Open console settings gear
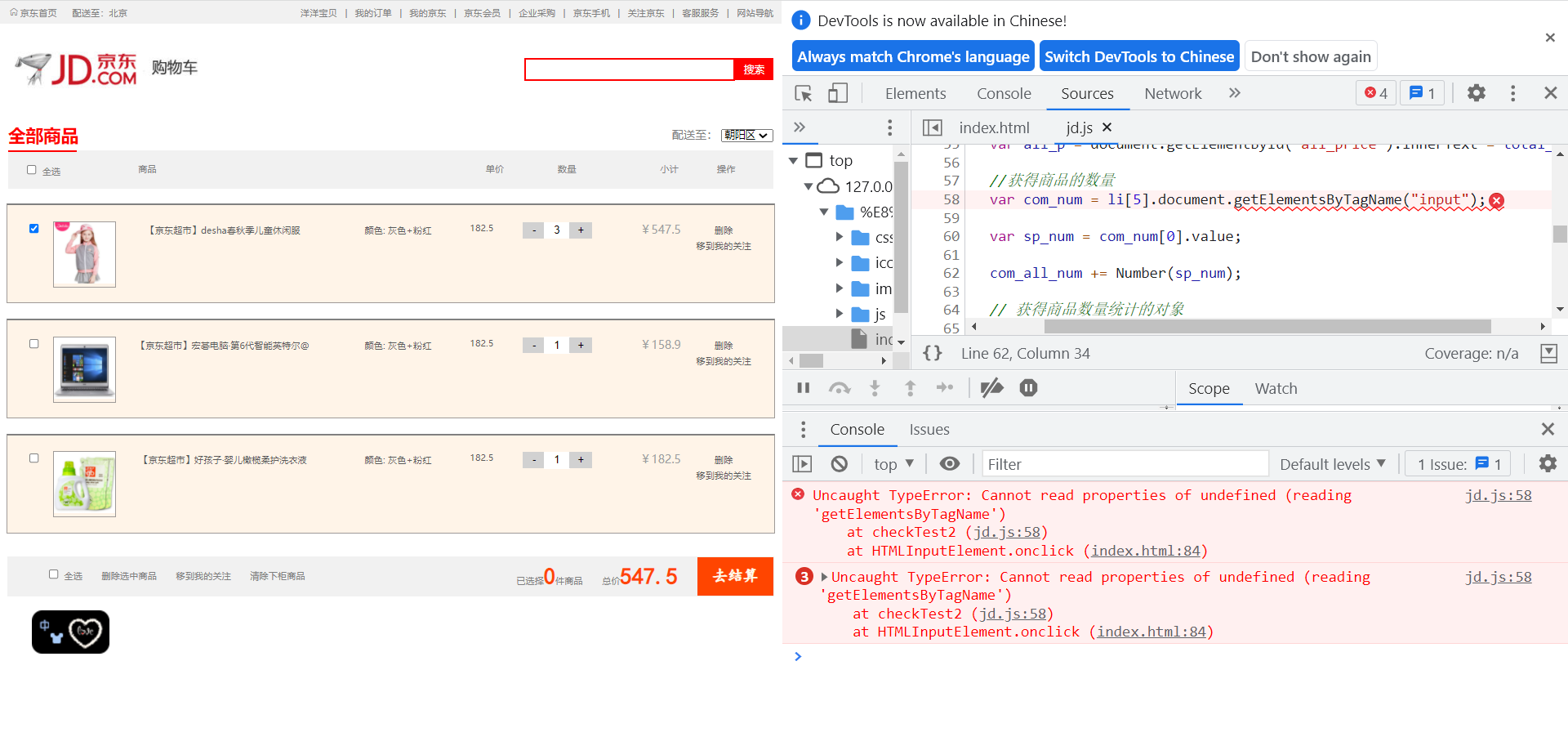Image resolution: width=1568 pixels, height=737 pixels. tap(1548, 464)
